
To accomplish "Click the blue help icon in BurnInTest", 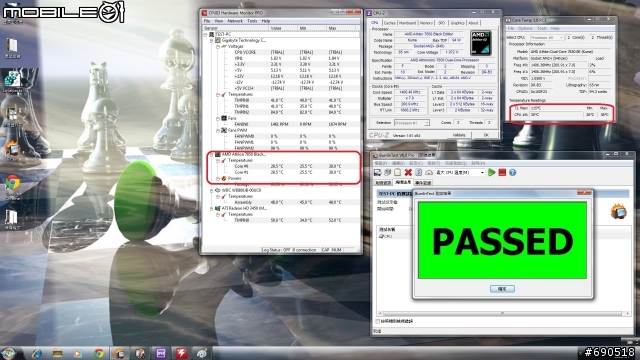I will [513, 173].
